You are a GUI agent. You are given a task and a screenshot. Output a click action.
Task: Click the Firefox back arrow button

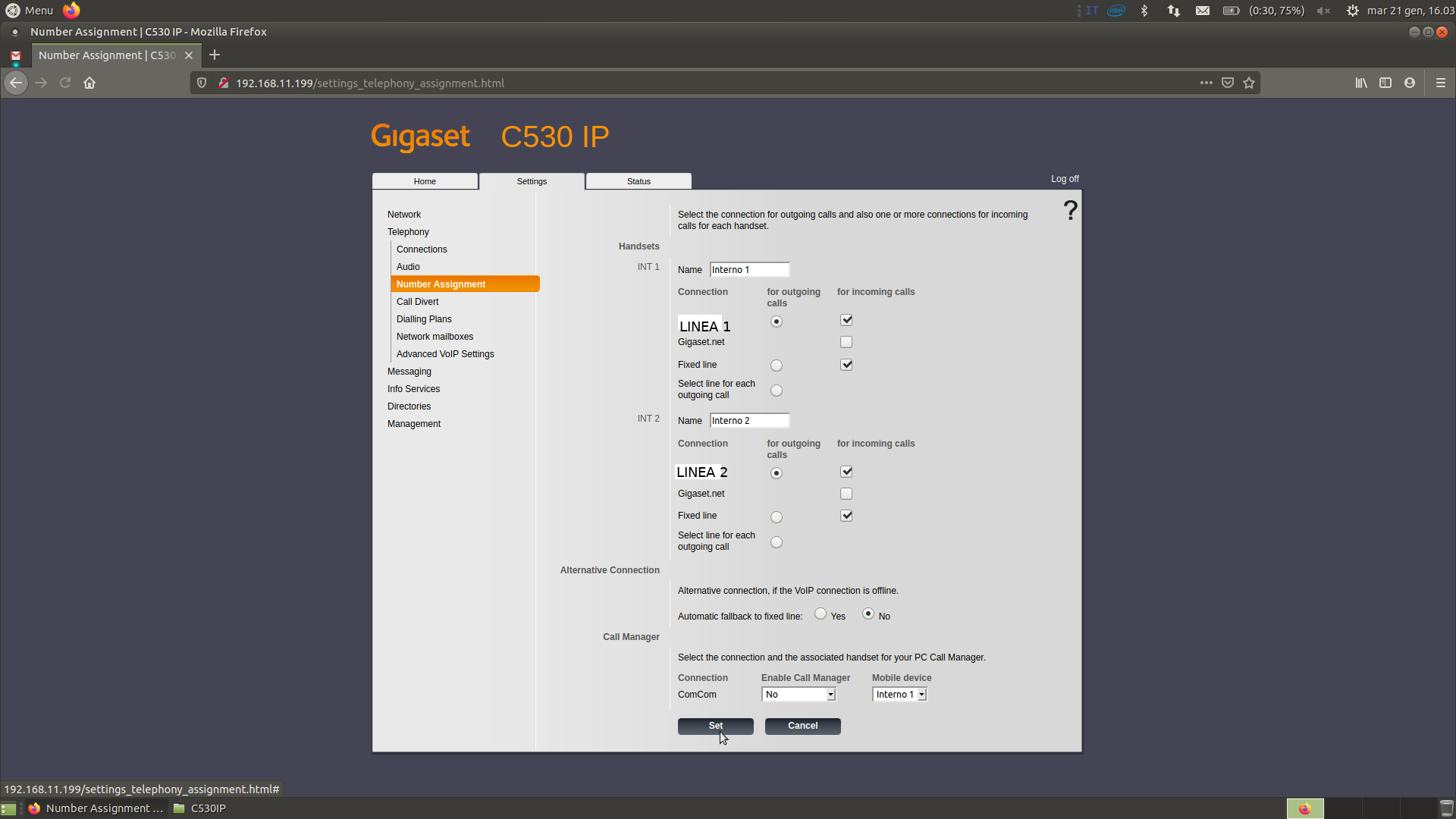coord(16,83)
